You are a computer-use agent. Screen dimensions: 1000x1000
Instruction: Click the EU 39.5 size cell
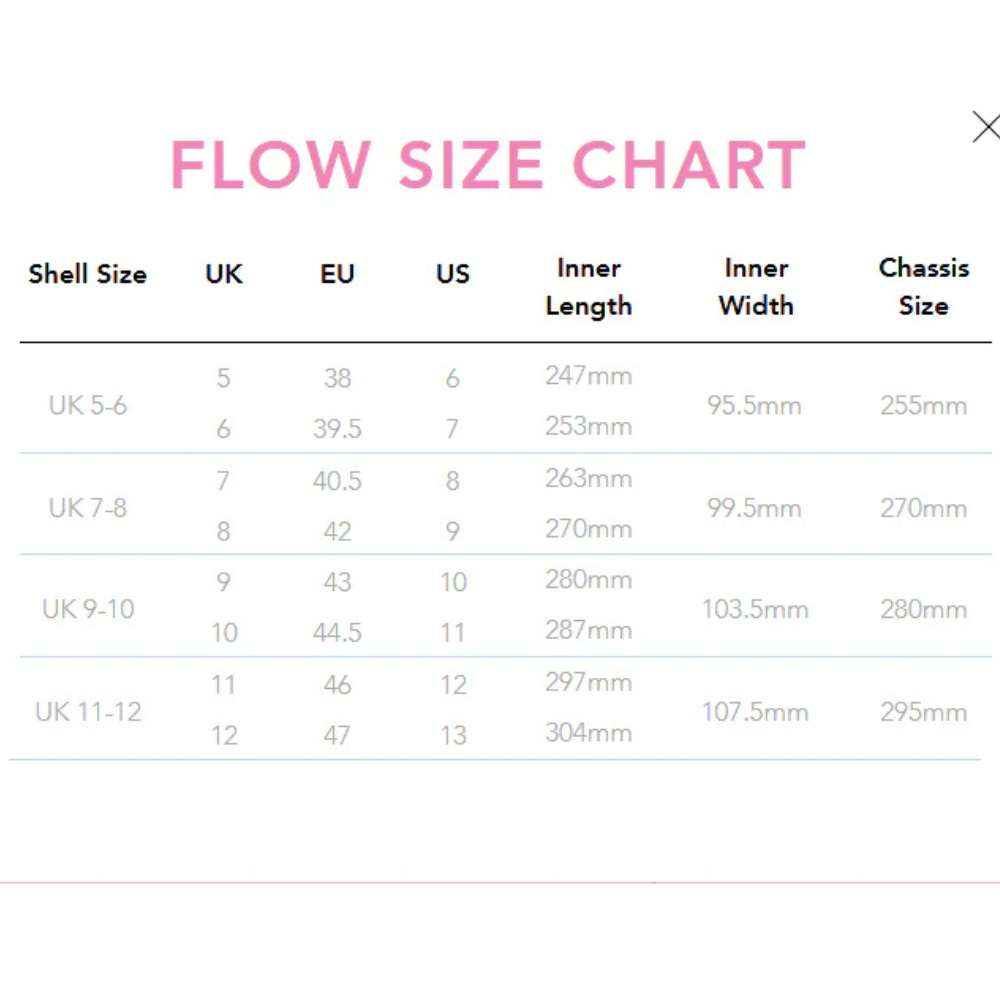click(337, 430)
